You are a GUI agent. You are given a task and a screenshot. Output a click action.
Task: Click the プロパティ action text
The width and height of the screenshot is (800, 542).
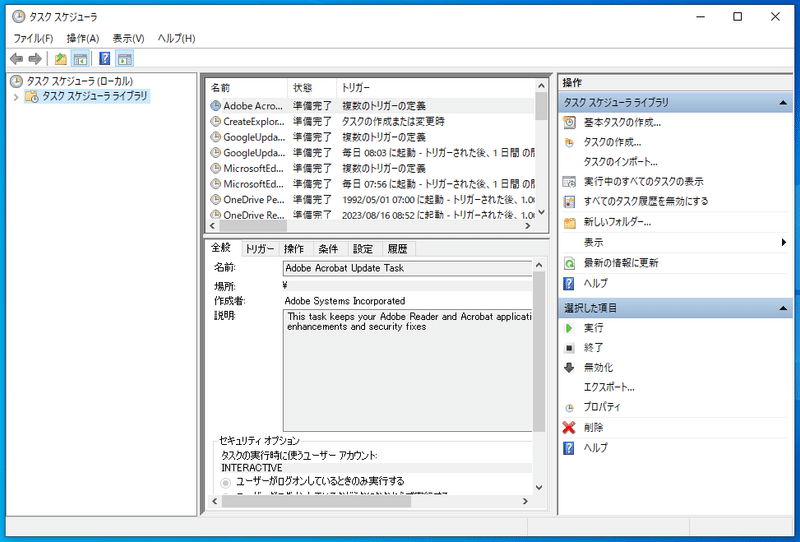[x=602, y=407]
